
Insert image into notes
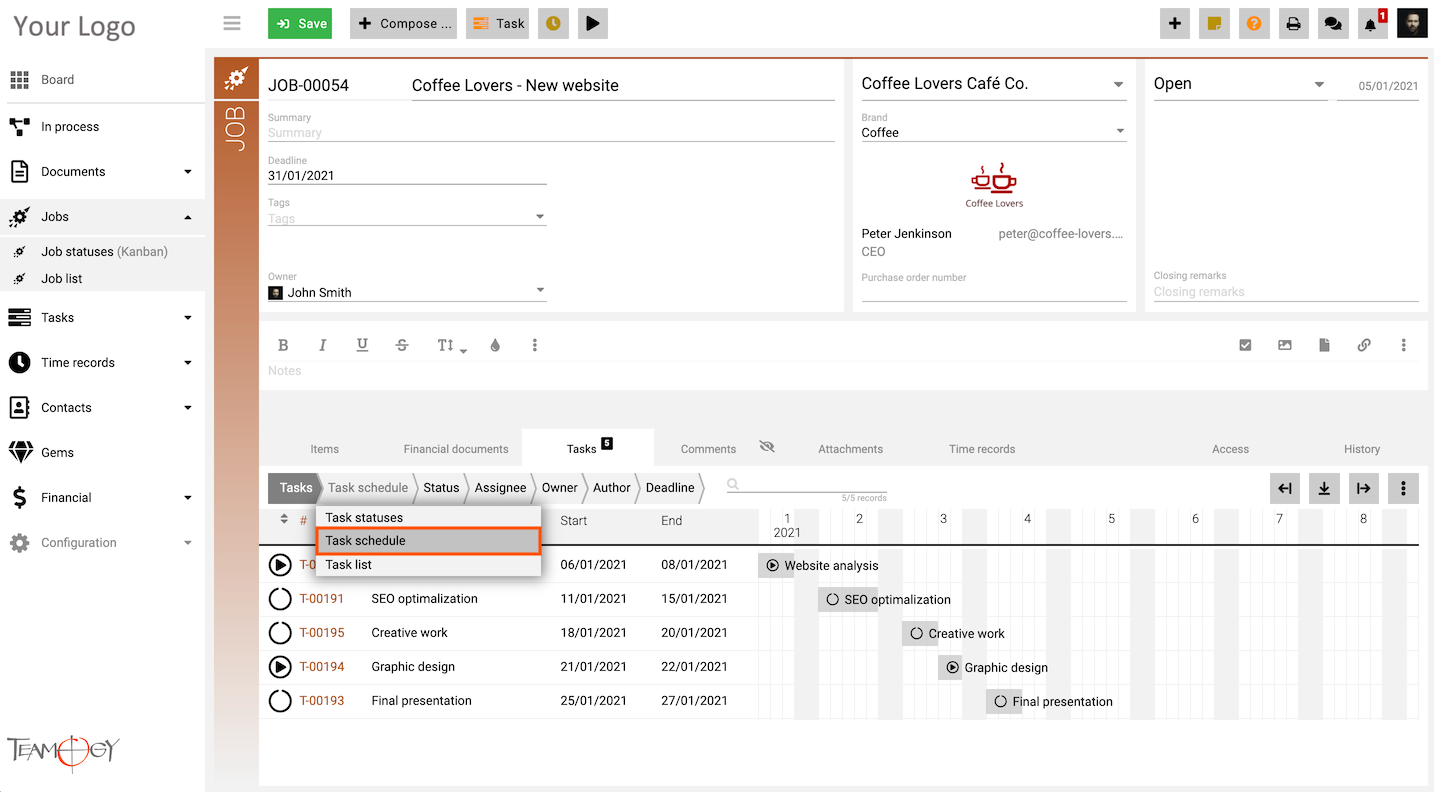(x=1285, y=345)
